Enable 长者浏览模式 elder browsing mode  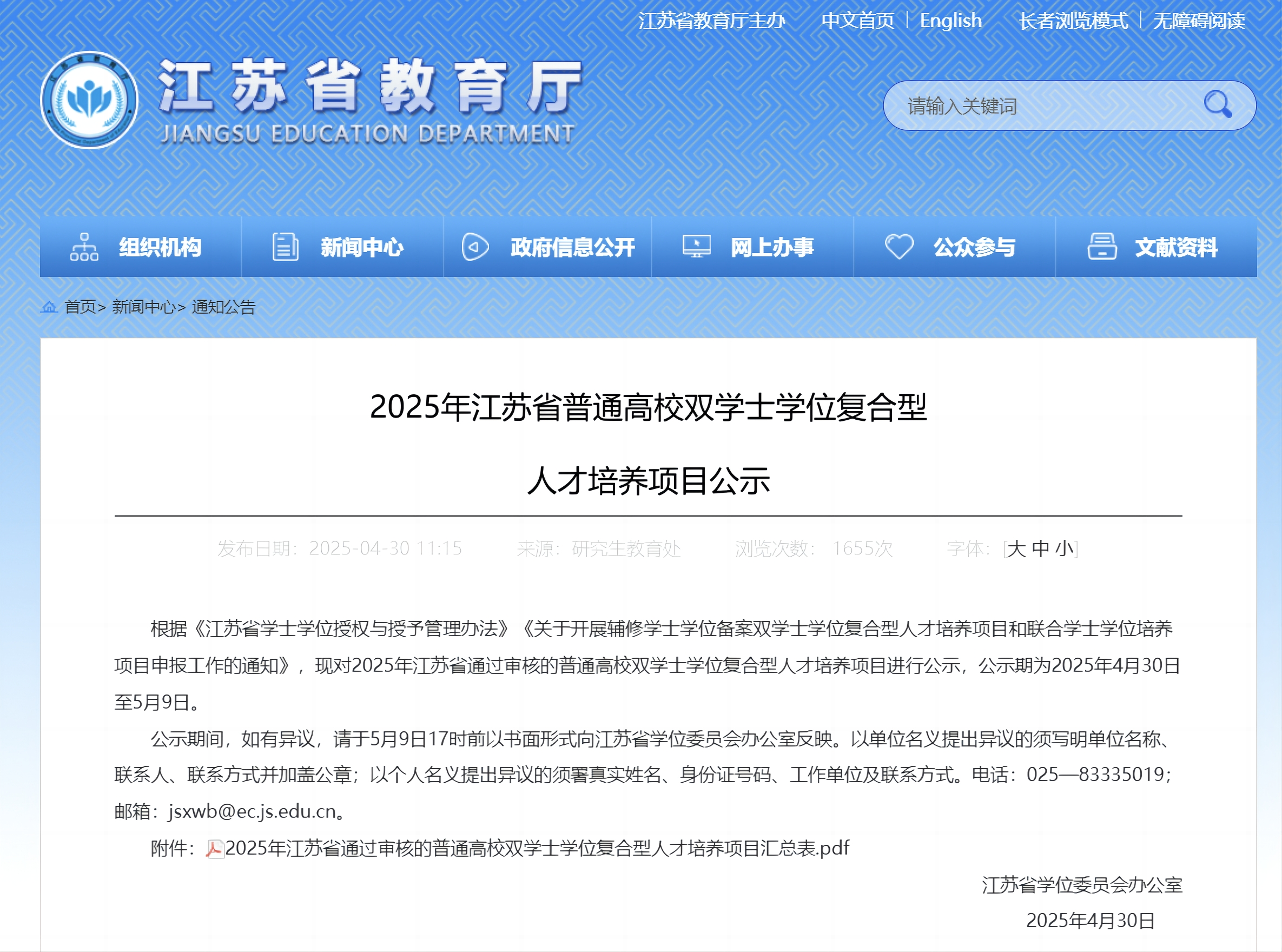pos(1073,21)
